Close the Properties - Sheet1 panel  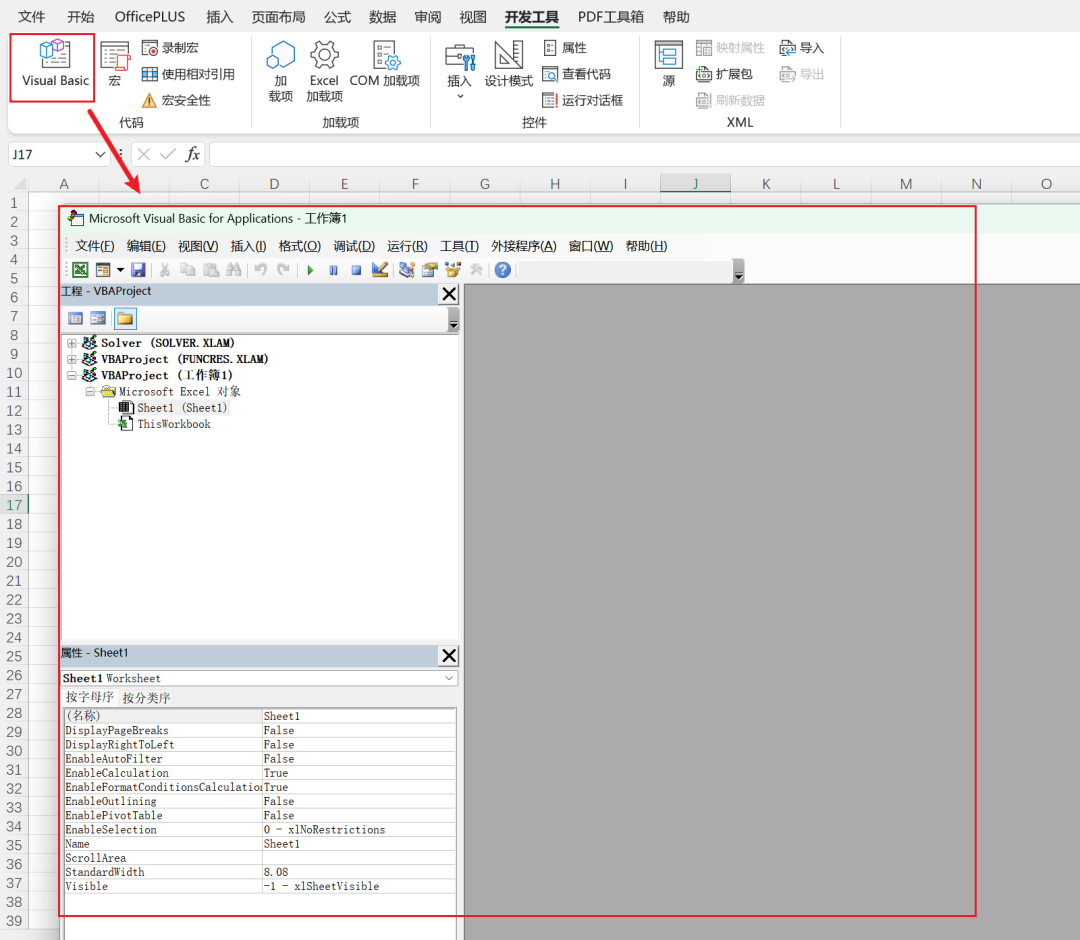pyautogui.click(x=448, y=656)
